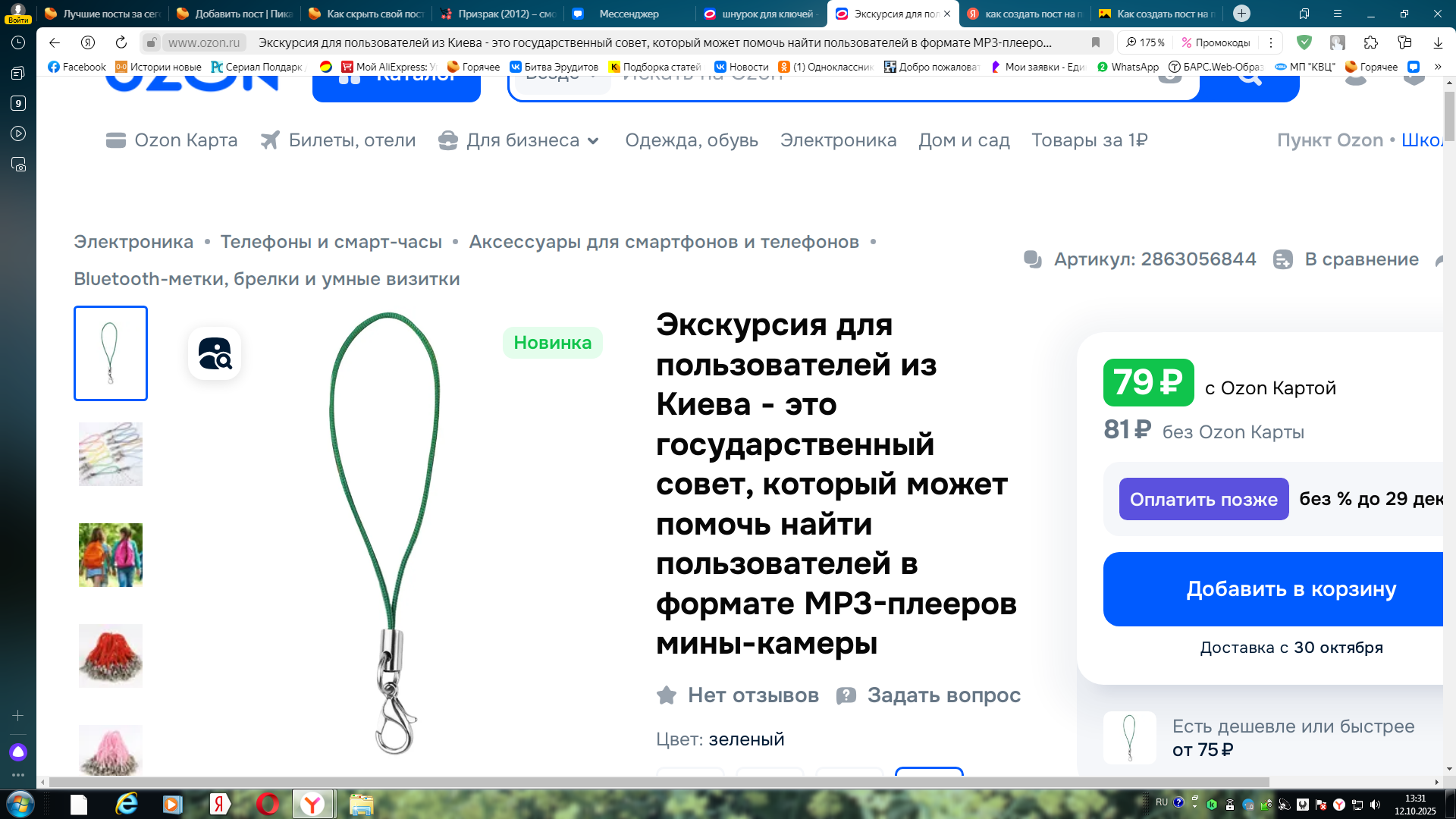Click the Оплатить позже button
Image resolution: width=1456 pixels, height=819 pixels.
(1203, 499)
